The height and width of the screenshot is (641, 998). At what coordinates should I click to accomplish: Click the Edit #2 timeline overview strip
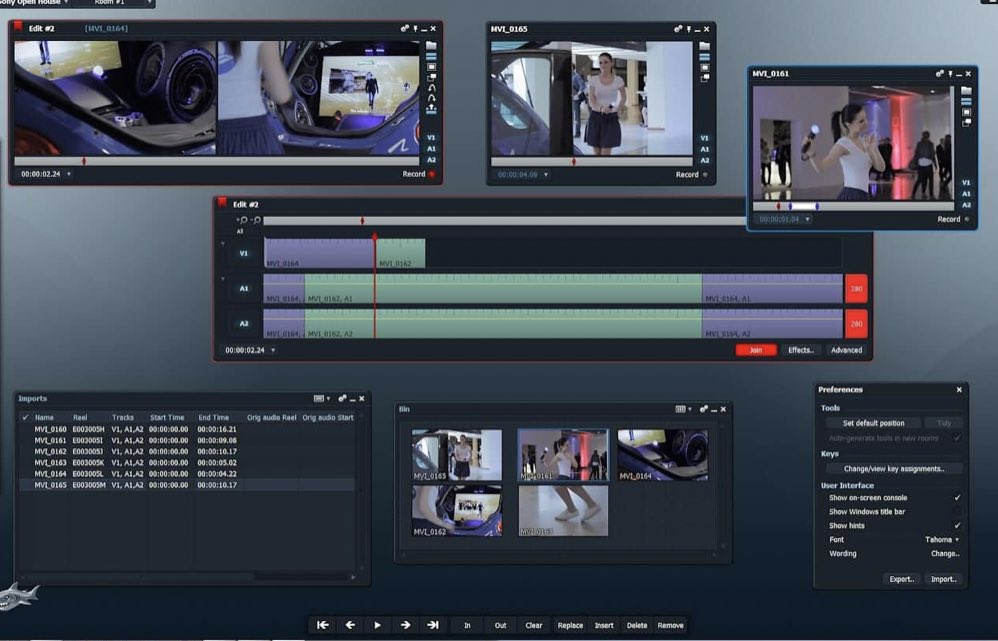505,220
